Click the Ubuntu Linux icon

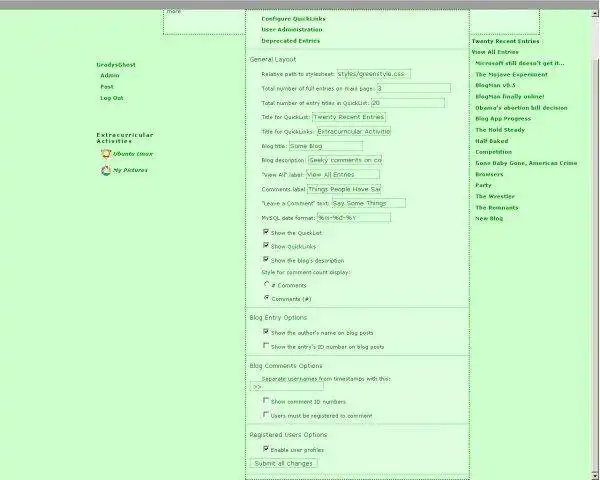pos(106,153)
